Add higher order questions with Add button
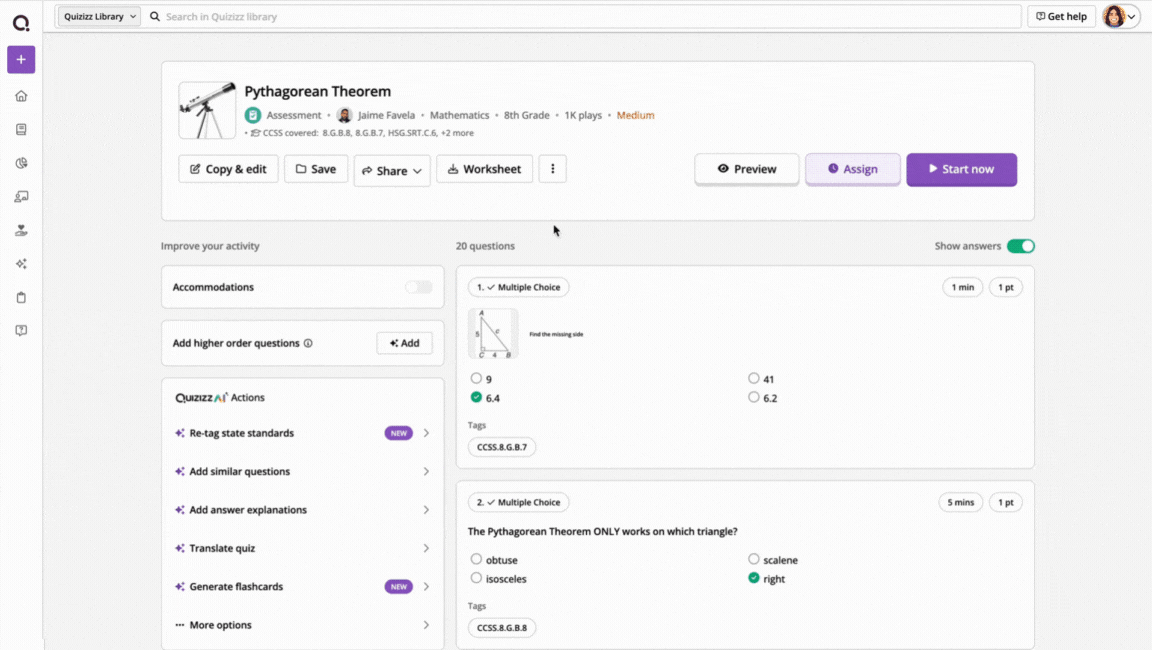Screen dimensions: 1152x650 tap(405, 343)
